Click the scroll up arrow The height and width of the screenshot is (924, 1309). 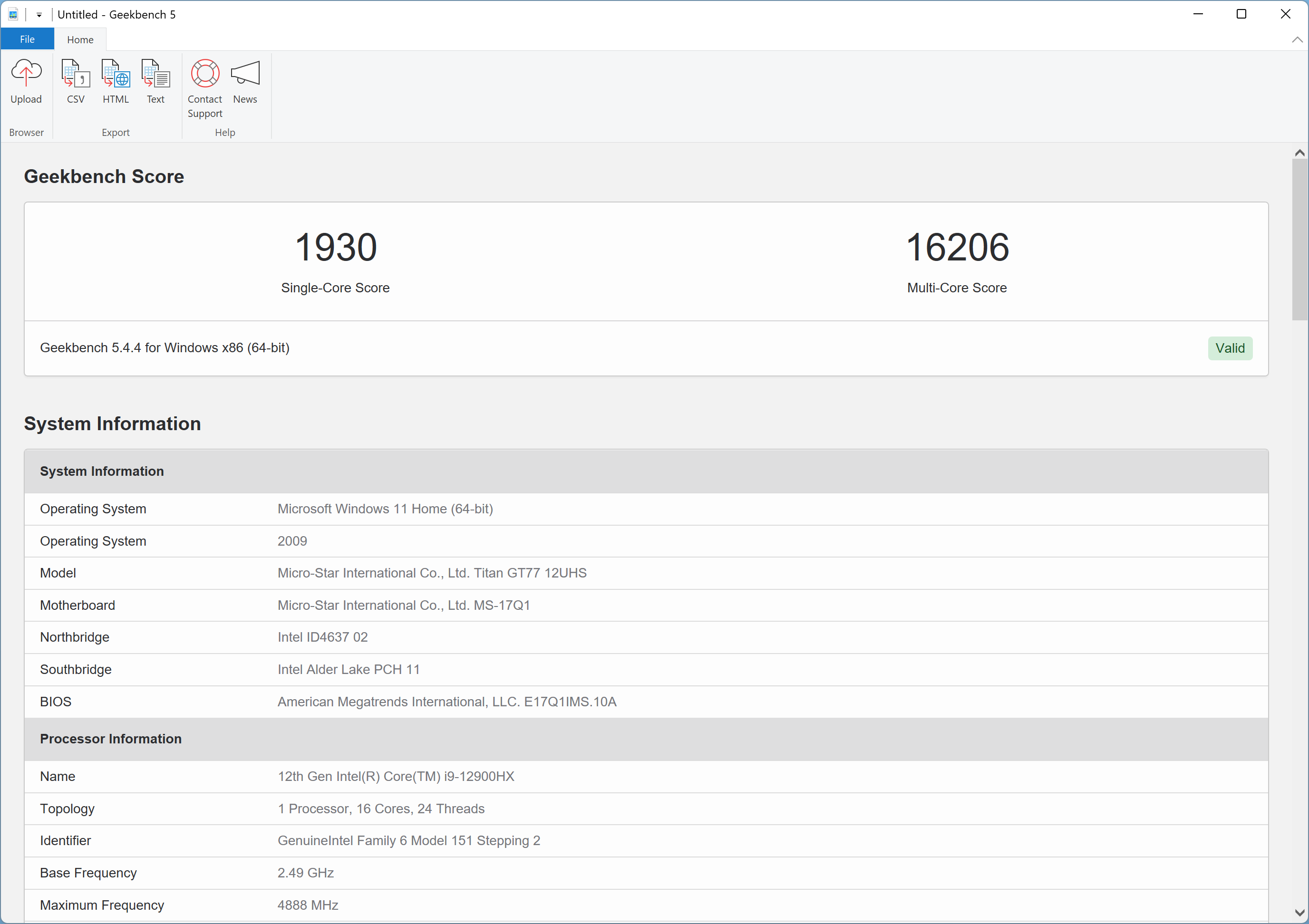coord(1299,153)
